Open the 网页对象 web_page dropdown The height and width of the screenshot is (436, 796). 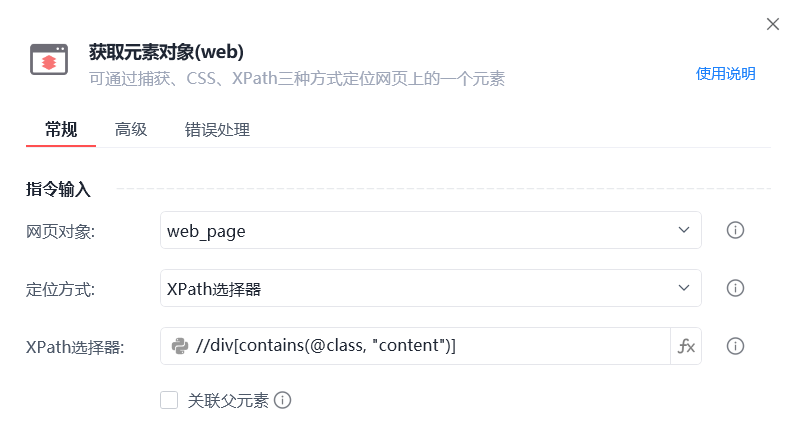(x=430, y=230)
